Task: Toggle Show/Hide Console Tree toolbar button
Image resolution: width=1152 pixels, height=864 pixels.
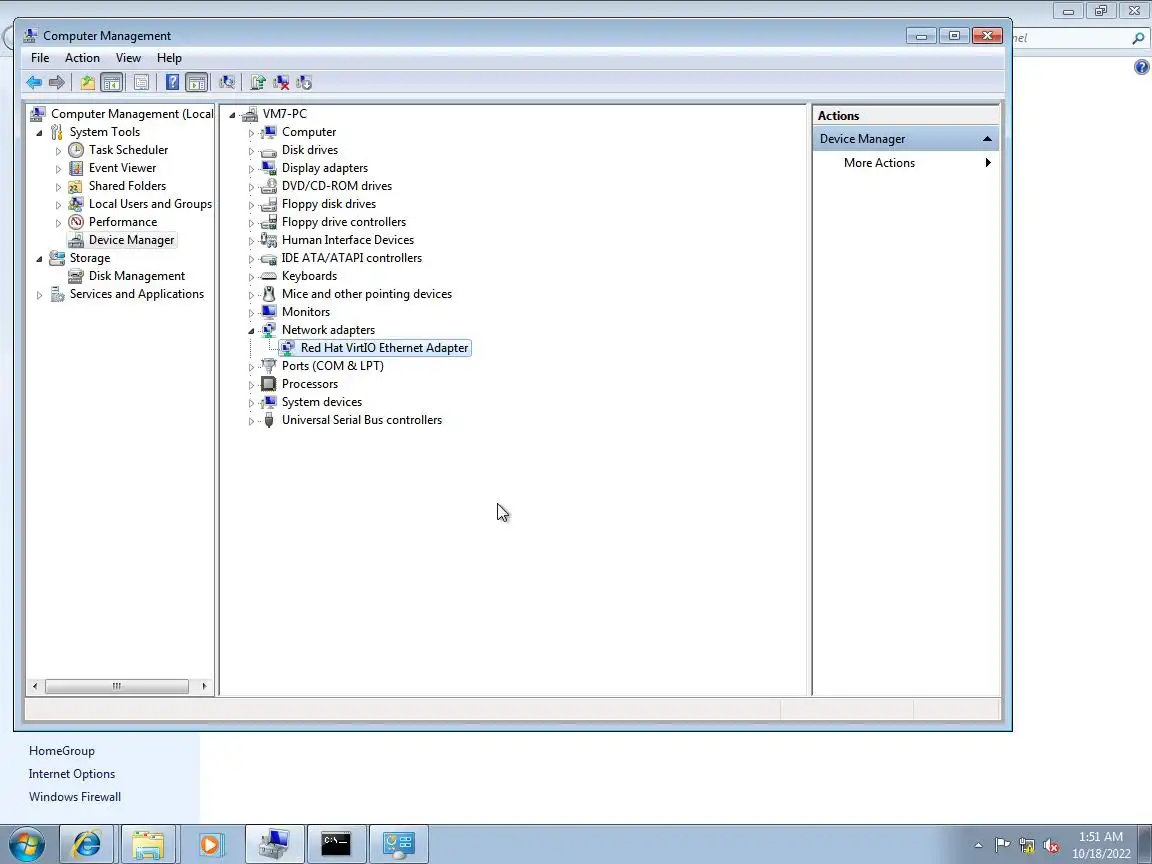Action: click(x=112, y=82)
